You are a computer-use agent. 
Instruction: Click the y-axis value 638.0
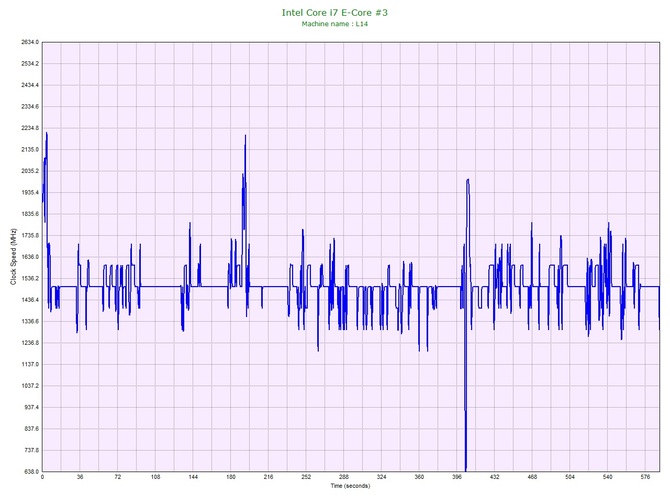tap(31, 472)
